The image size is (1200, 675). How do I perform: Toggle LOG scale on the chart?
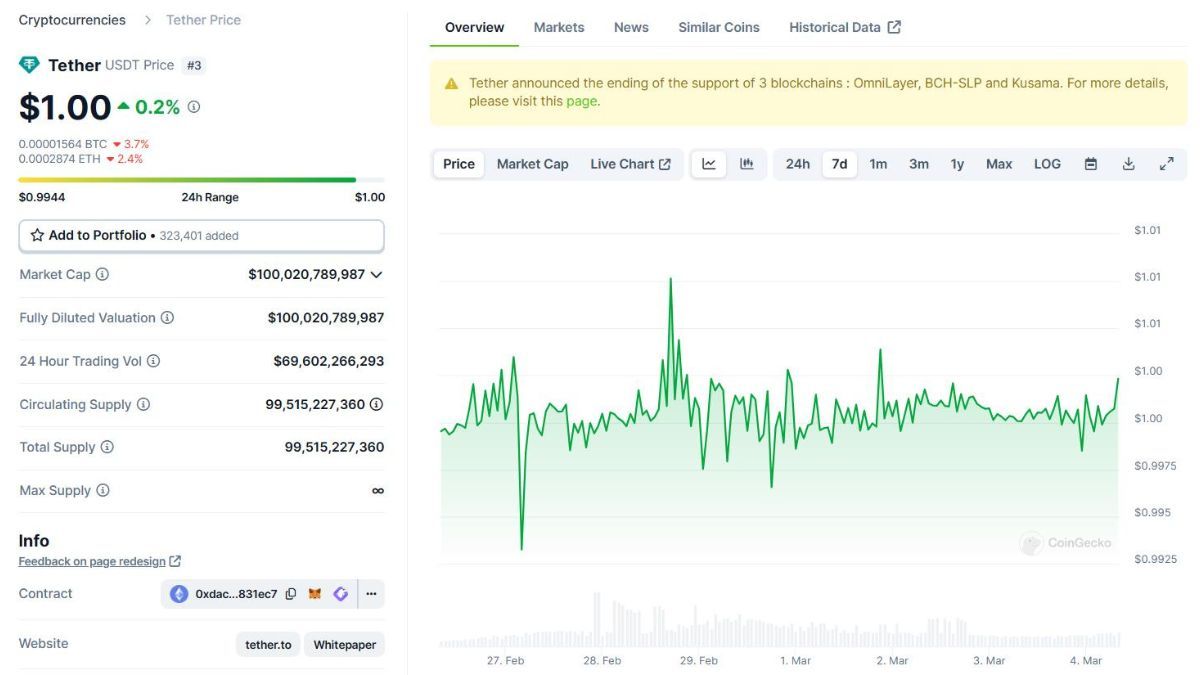1047,164
